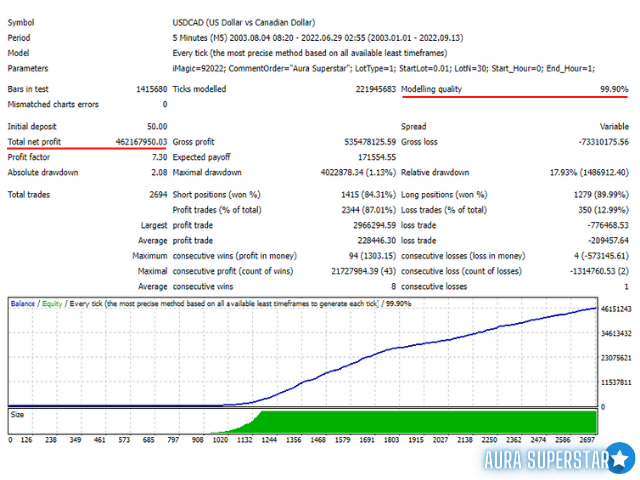
Task: Click the Absolute drawdown value 2.08
Action: (159, 172)
